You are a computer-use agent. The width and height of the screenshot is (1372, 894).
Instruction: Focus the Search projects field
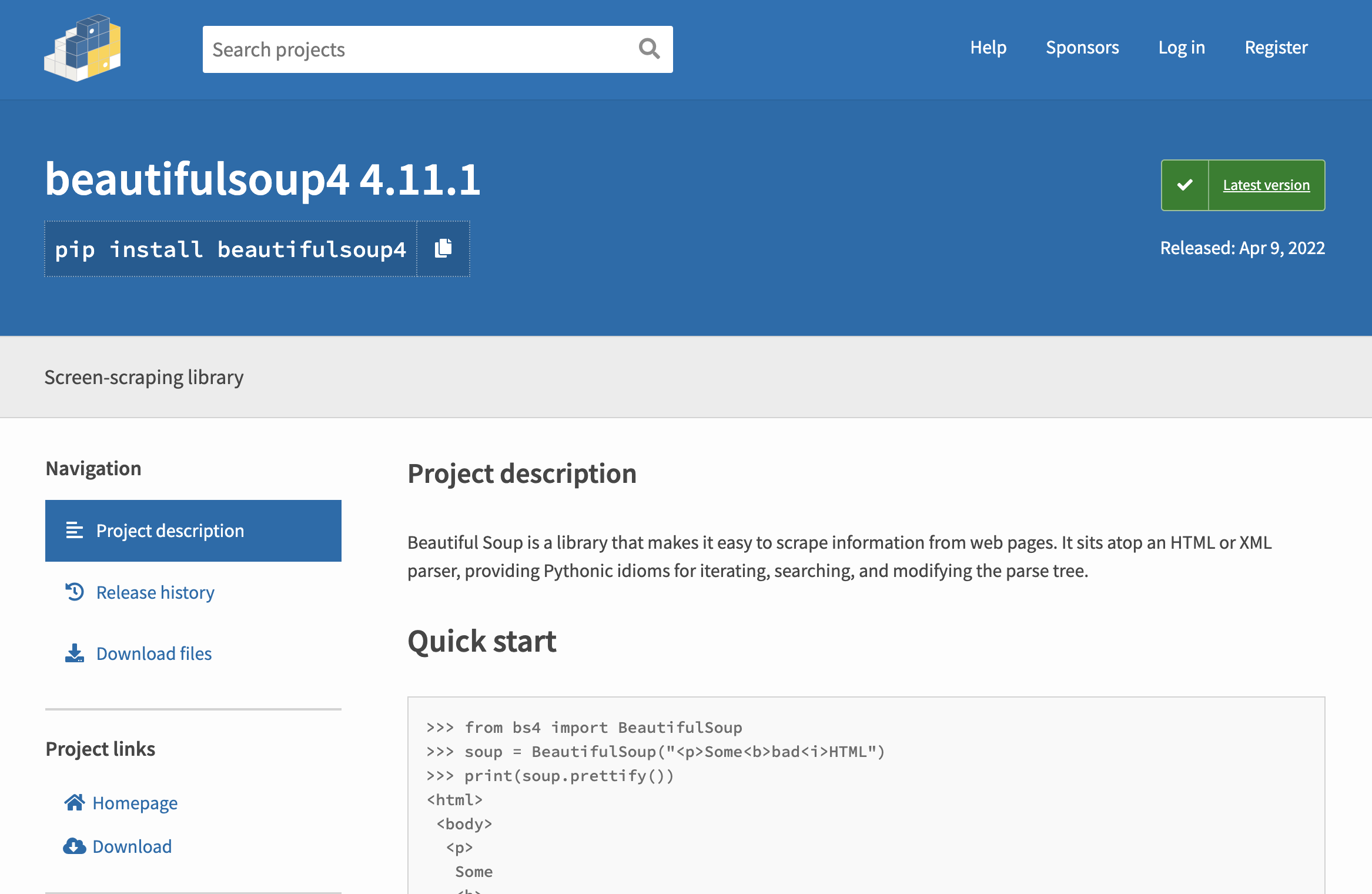(438, 49)
